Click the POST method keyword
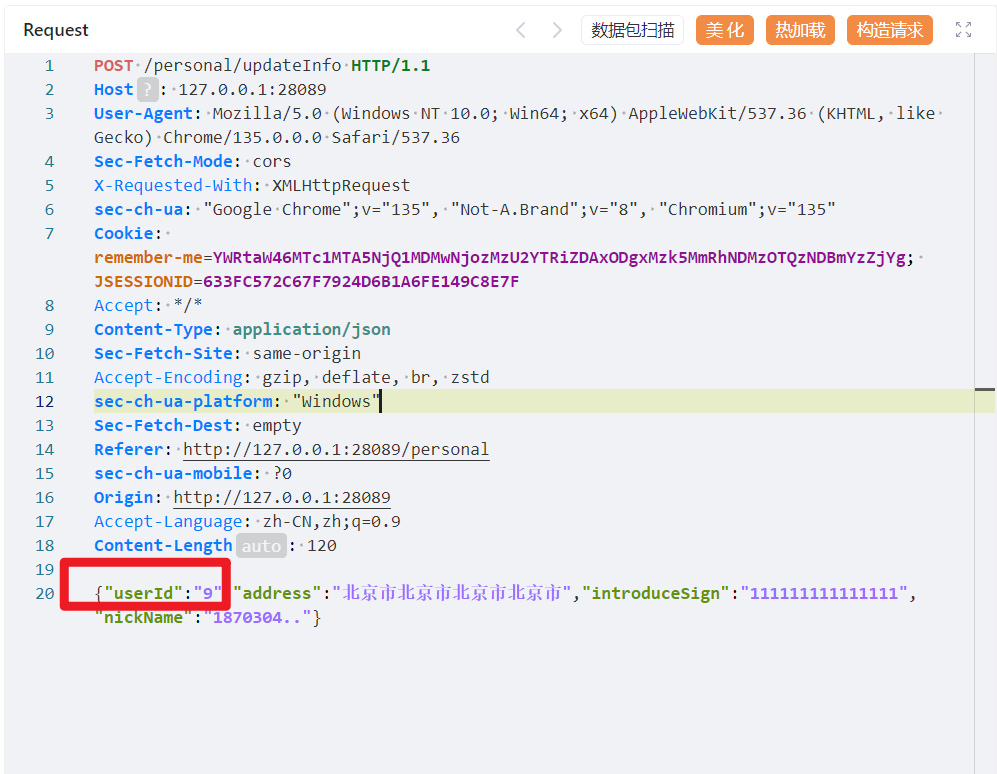 pyautogui.click(x=113, y=66)
